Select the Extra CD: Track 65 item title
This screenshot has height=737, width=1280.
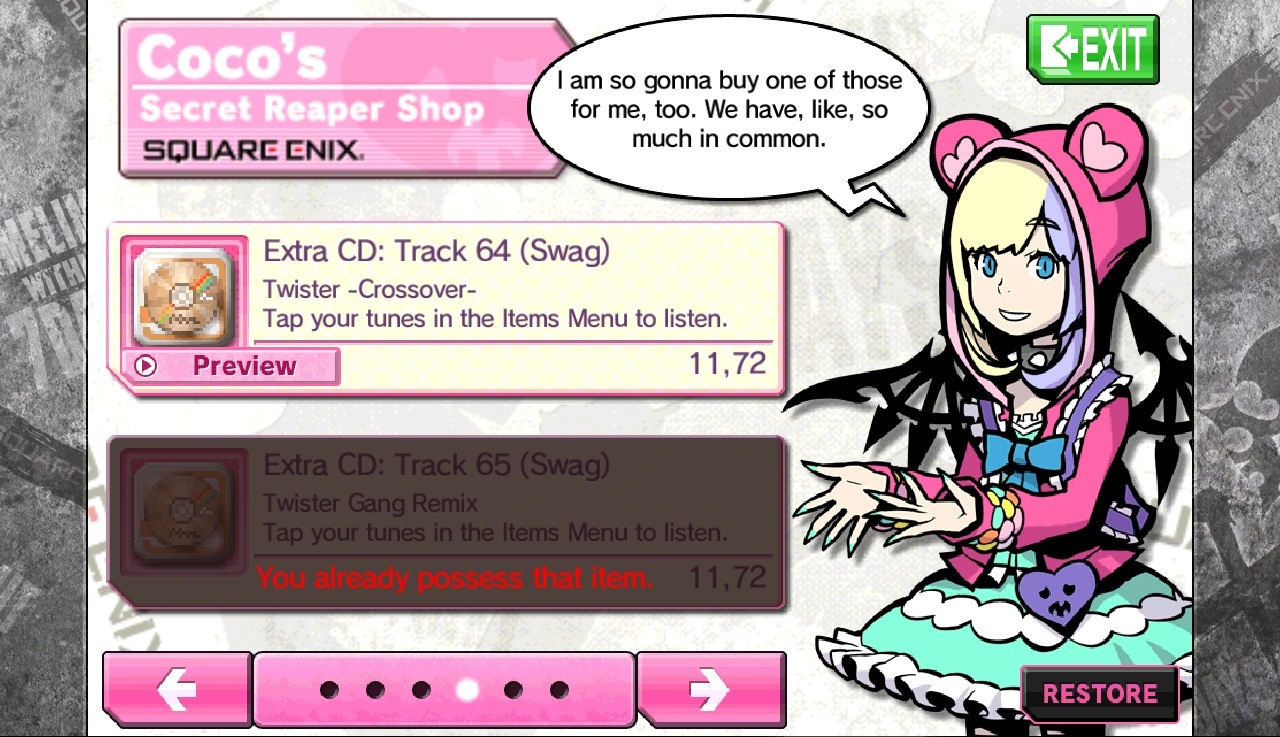(436, 465)
